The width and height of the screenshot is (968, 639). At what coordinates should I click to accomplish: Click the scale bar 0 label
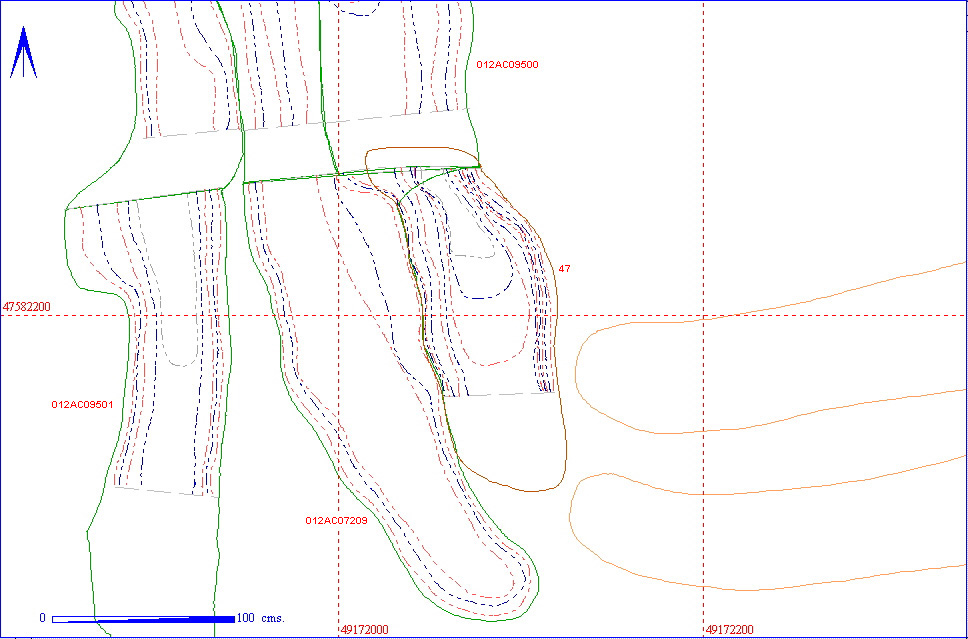[43, 618]
